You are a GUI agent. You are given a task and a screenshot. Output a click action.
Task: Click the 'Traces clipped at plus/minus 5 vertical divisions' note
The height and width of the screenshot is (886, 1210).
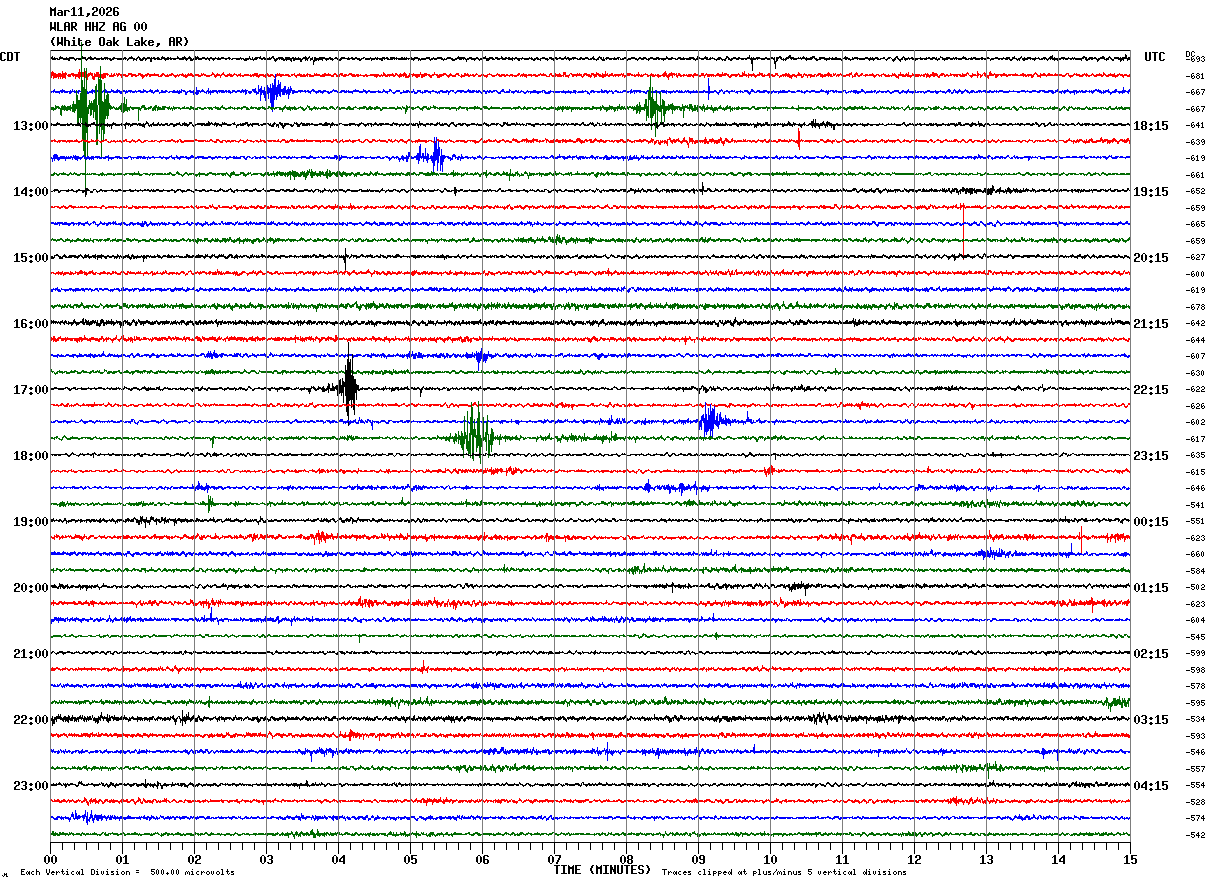tap(784, 873)
